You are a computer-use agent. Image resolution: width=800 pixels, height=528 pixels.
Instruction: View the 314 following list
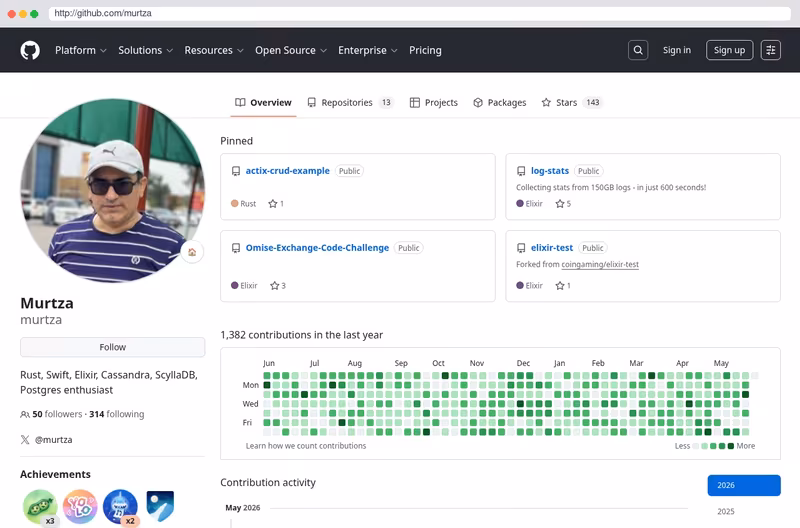117,414
